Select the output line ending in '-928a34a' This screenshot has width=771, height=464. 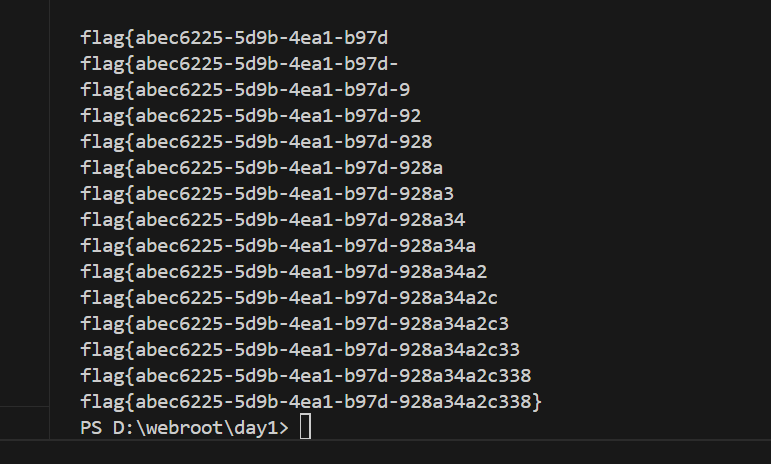point(278,246)
